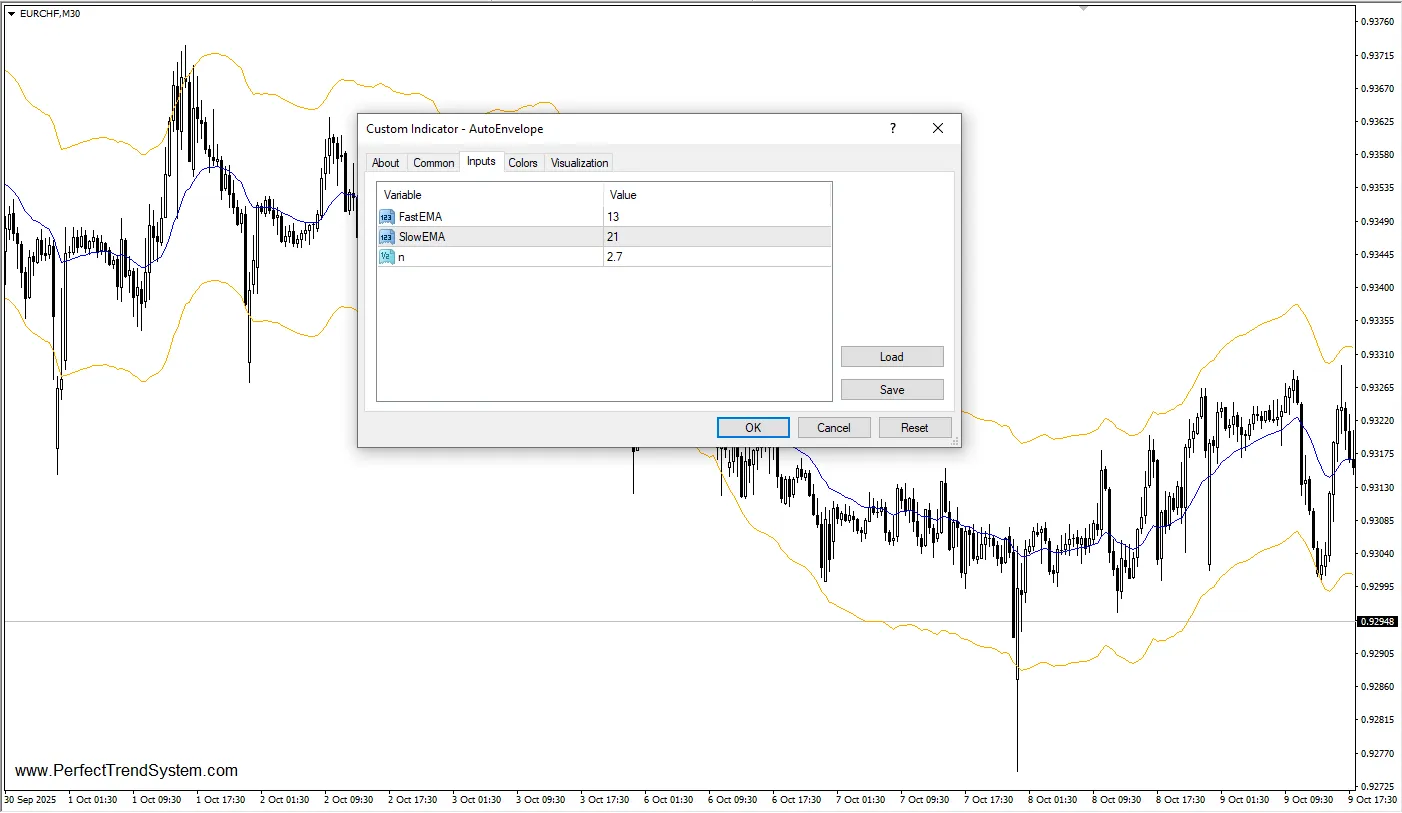The height and width of the screenshot is (813, 1402).
Task: Click the FastEMA integer variable icon
Action: 386,217
